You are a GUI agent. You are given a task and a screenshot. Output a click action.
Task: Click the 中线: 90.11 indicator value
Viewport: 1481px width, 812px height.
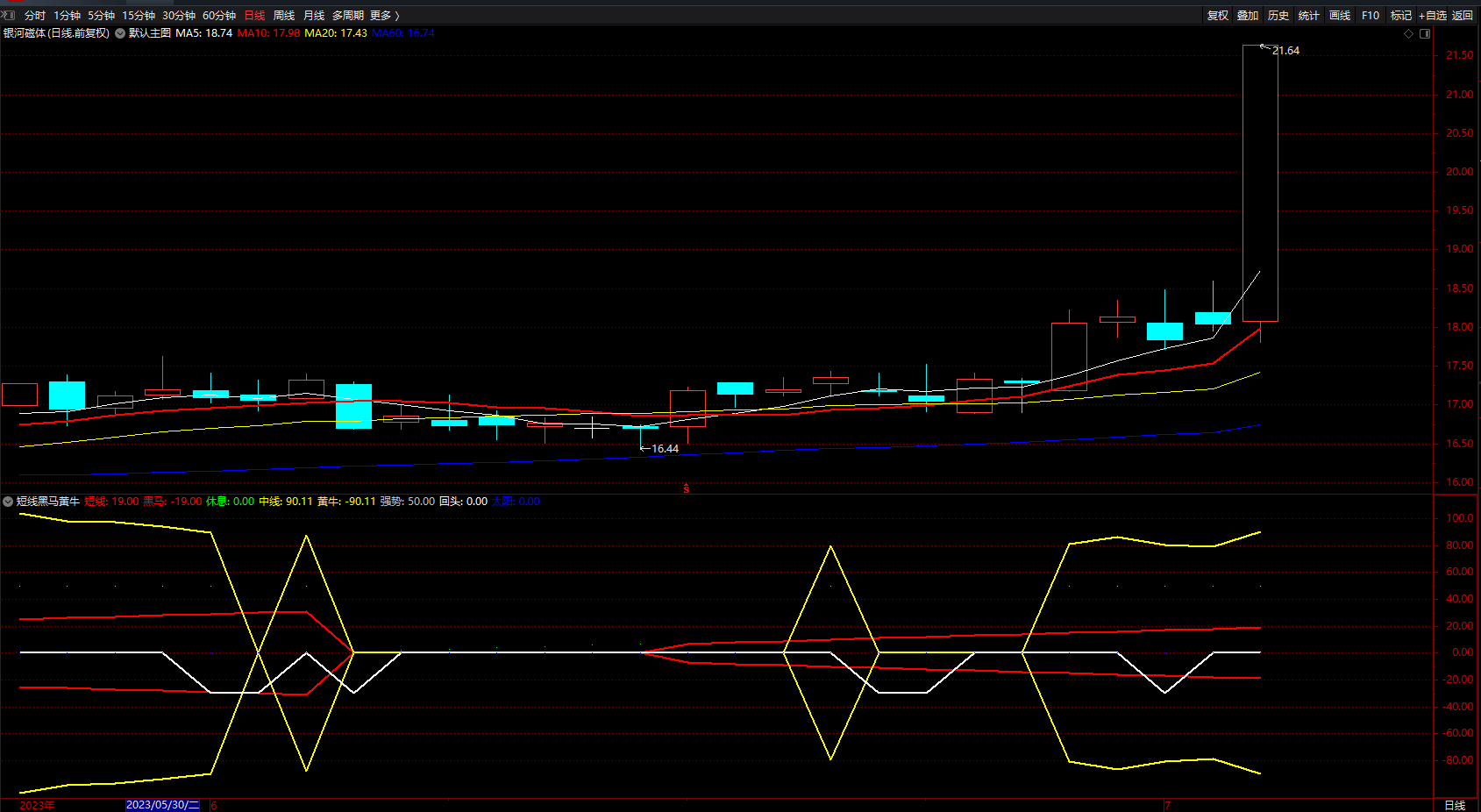coord(286,502)
